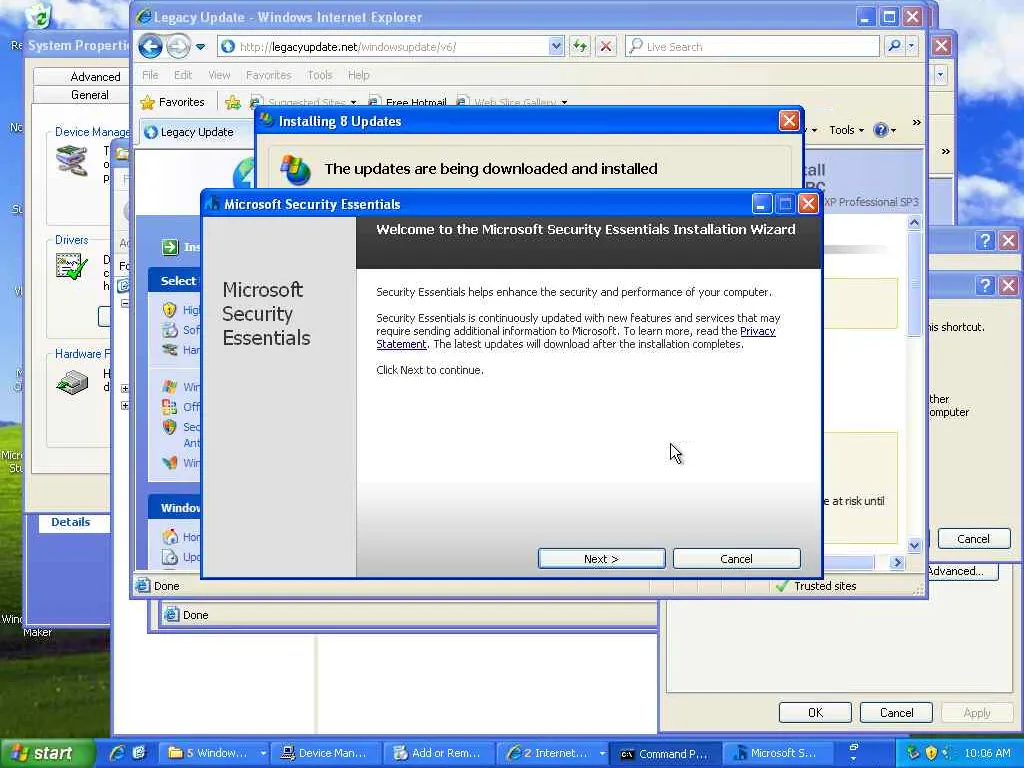Switch to Command Prompt taskbar button
Image resolution: width=1024 pixels, height=768 pixels.
[x=665, y=753]
